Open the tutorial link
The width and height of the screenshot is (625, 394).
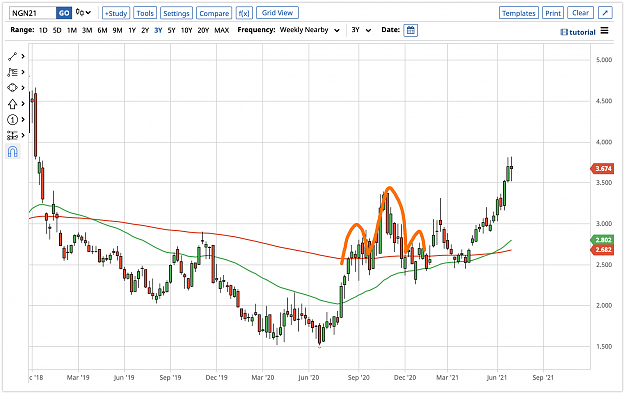(578, 32)
